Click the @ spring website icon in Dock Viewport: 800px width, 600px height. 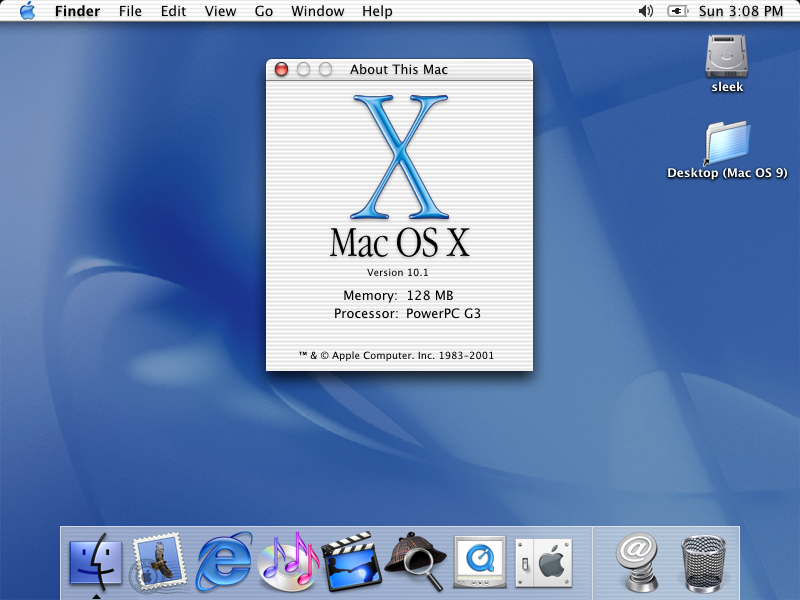tap(637, 562)
